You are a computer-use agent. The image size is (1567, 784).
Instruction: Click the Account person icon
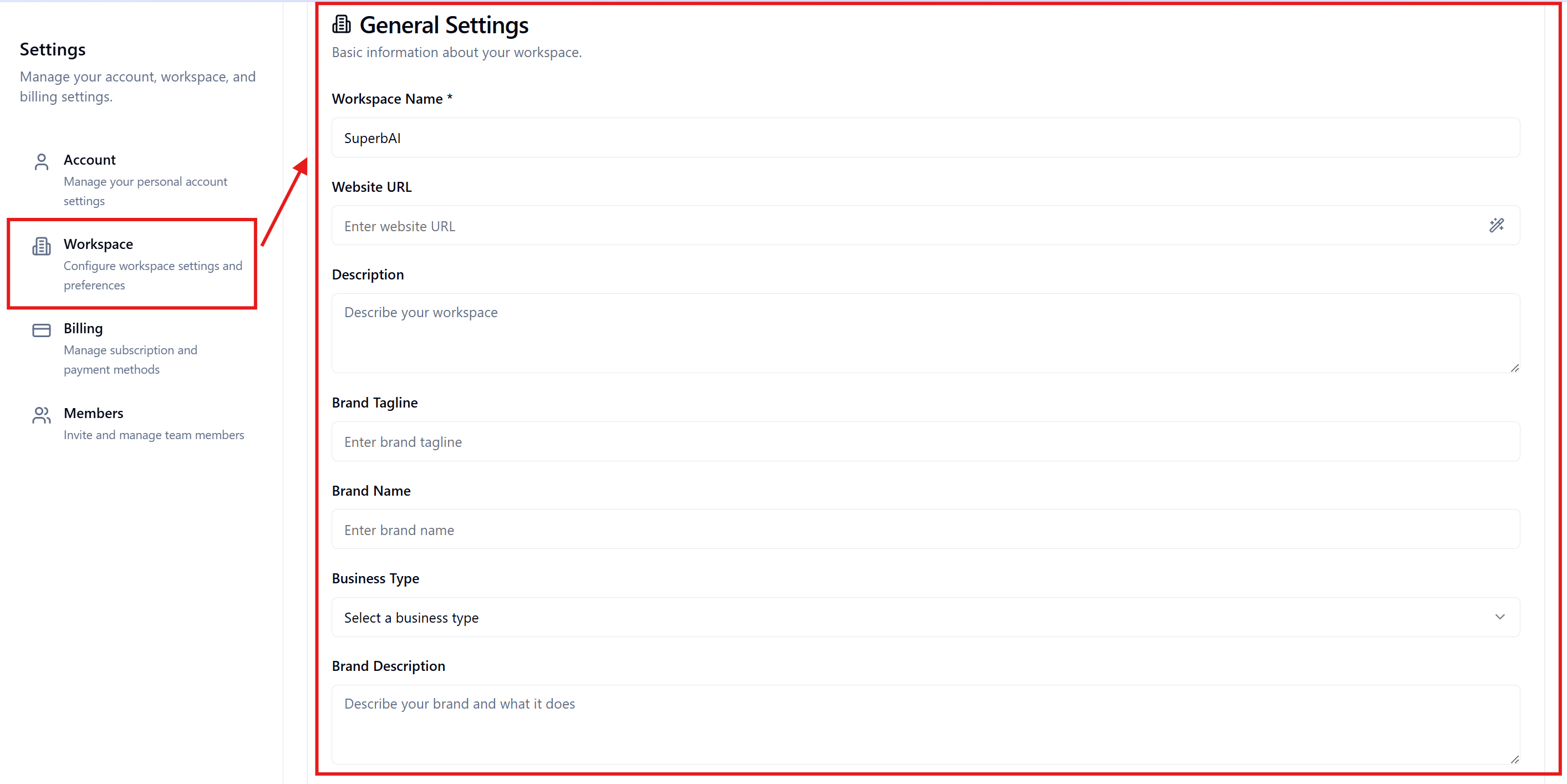coord(42,162)
